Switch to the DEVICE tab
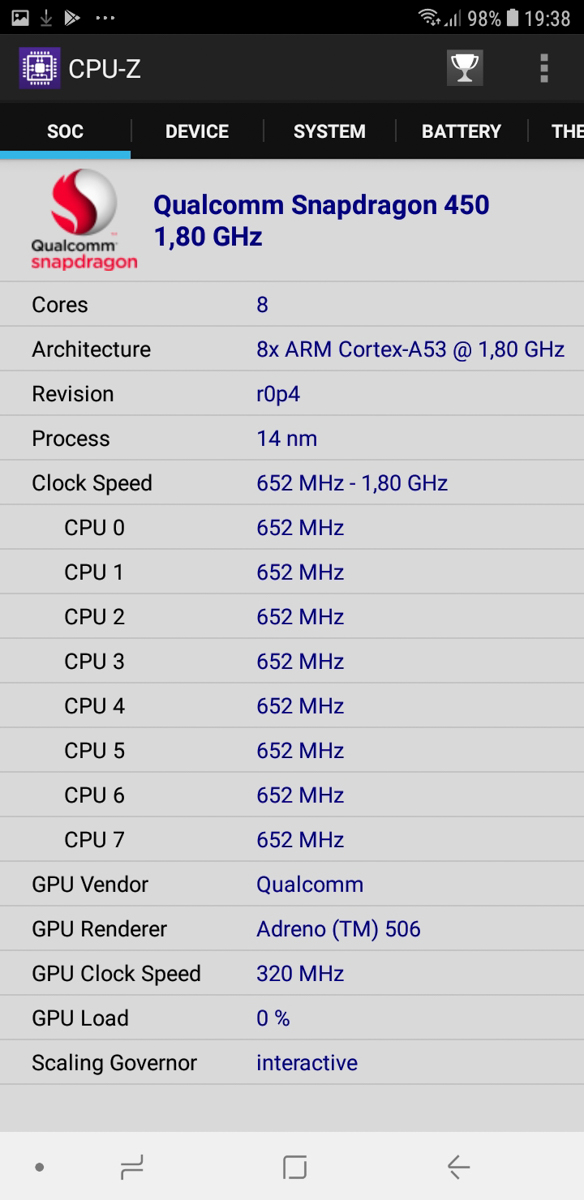 pos(197,131)
